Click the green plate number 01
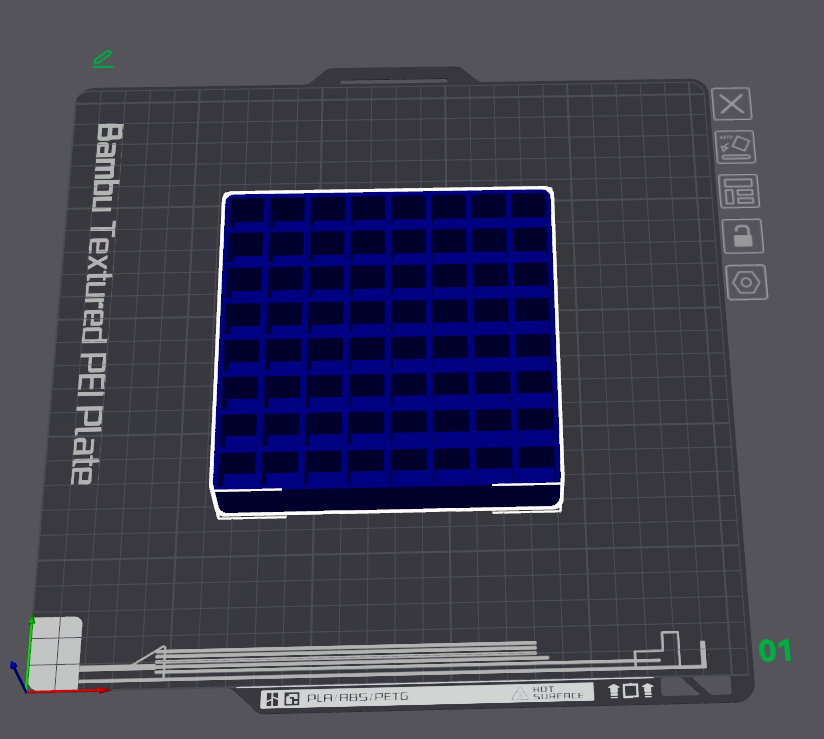This screenshot has height=739, width=824. tap(775, 650)
